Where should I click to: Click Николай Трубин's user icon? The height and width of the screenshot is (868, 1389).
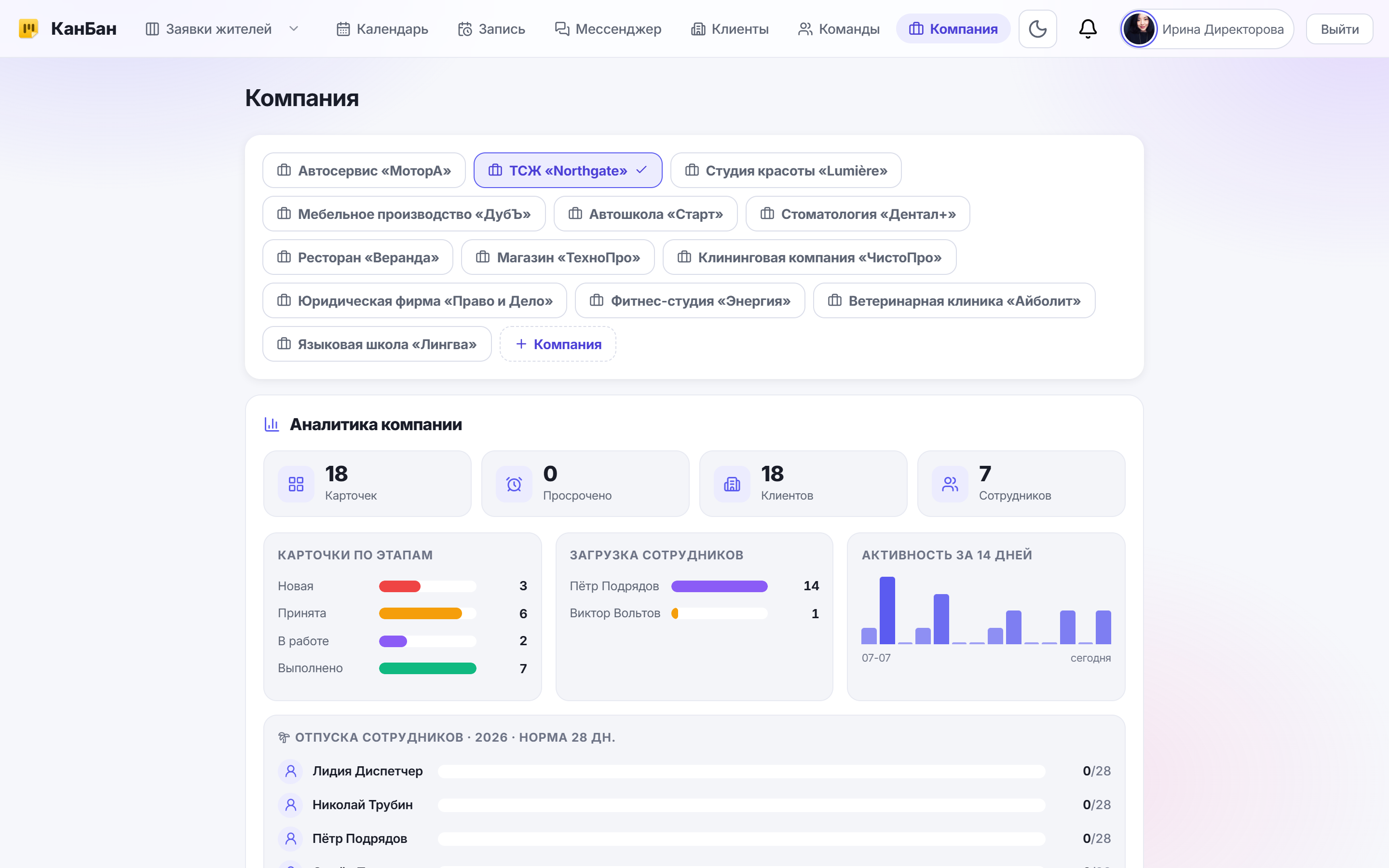pos(290,804)
